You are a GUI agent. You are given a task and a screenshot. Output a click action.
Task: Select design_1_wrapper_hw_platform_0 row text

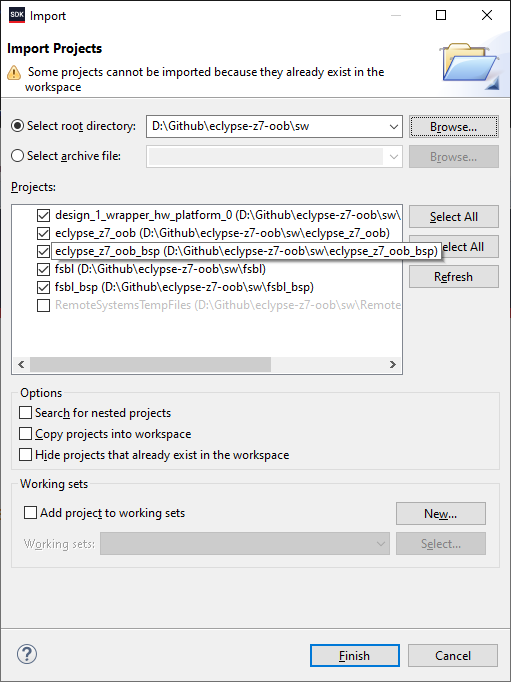click(227, 215)
